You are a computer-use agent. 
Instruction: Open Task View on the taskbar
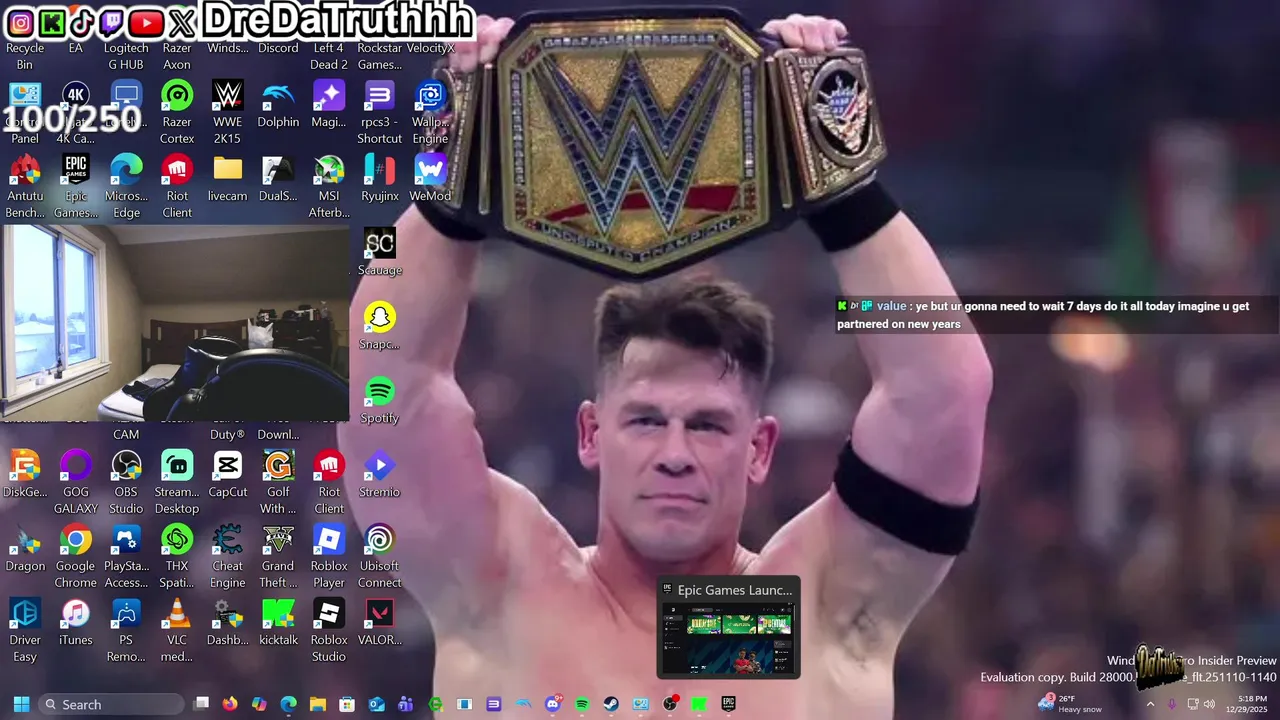pos(201,704)
